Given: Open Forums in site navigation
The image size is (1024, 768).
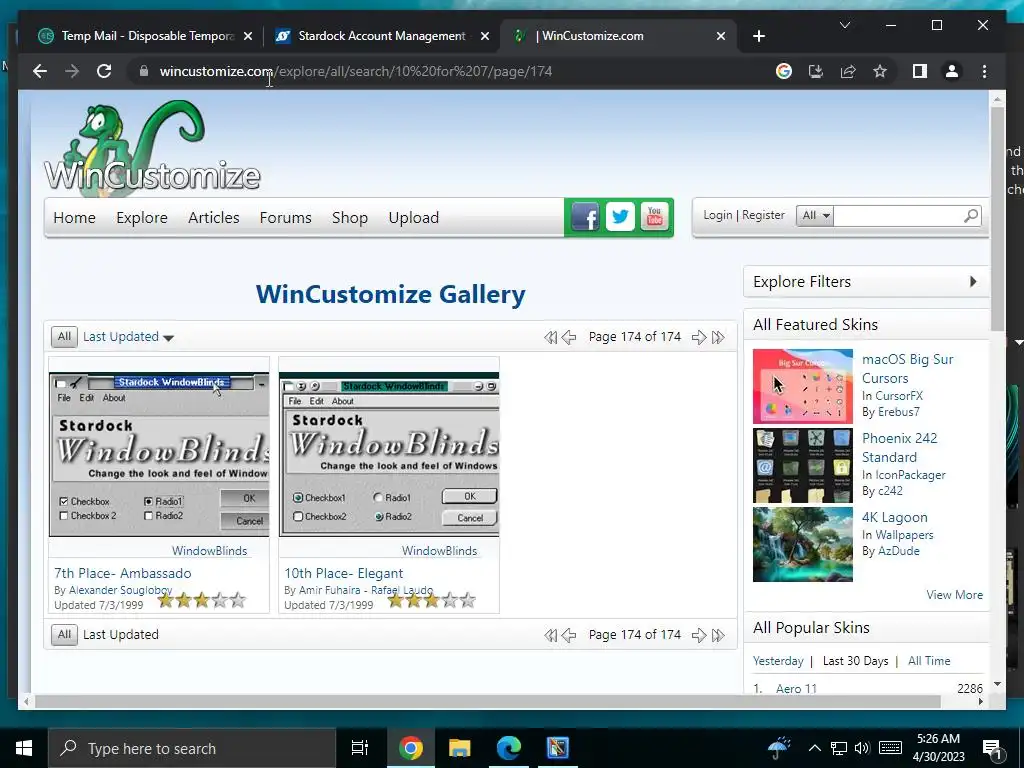Looking at the screenshot, I should (x=285, y=217).
